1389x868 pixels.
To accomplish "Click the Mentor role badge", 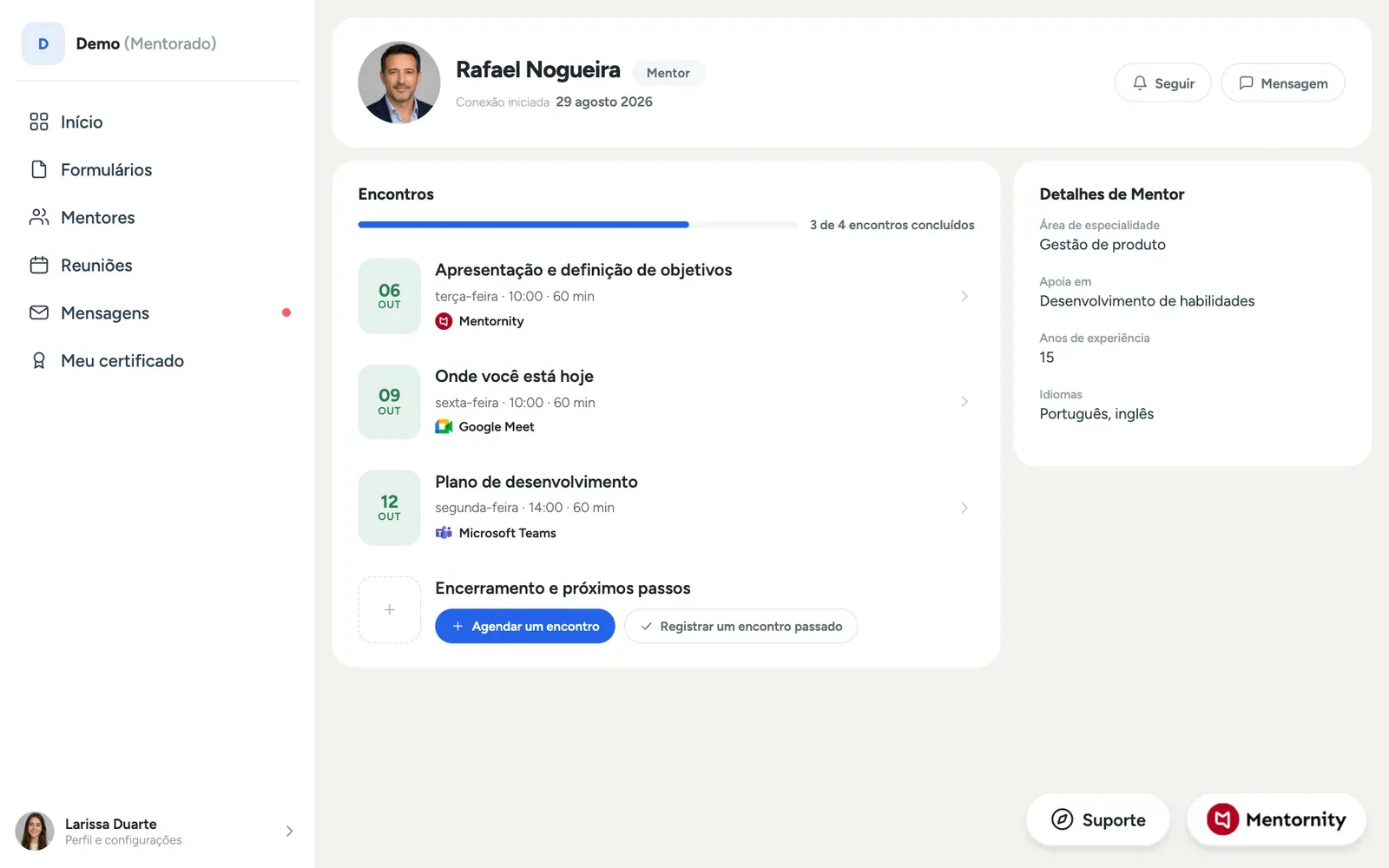I will [x=668, y=73].
